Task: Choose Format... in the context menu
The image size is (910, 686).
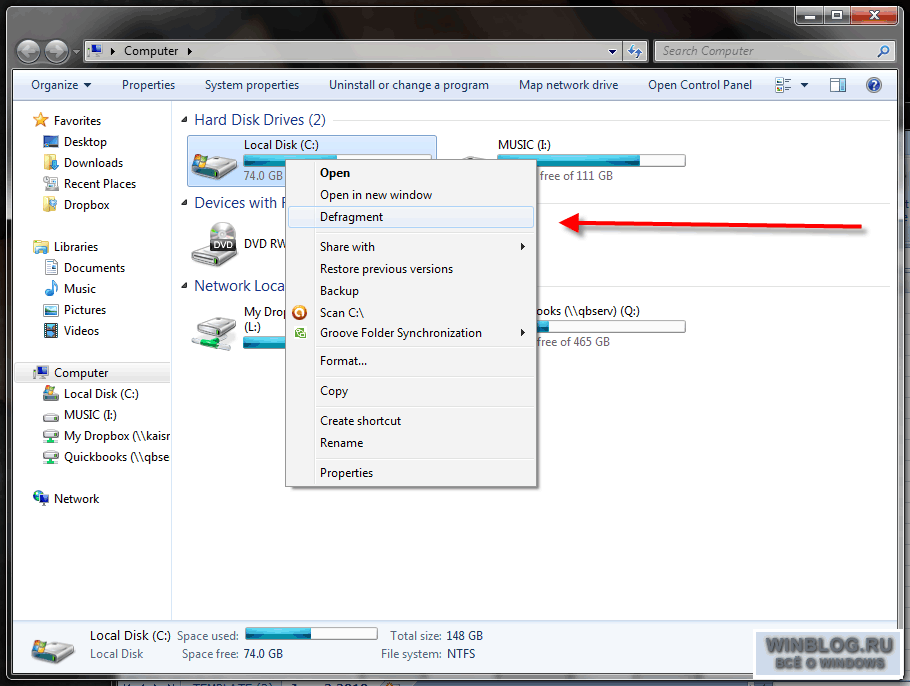Action: (x=411, y=361)
